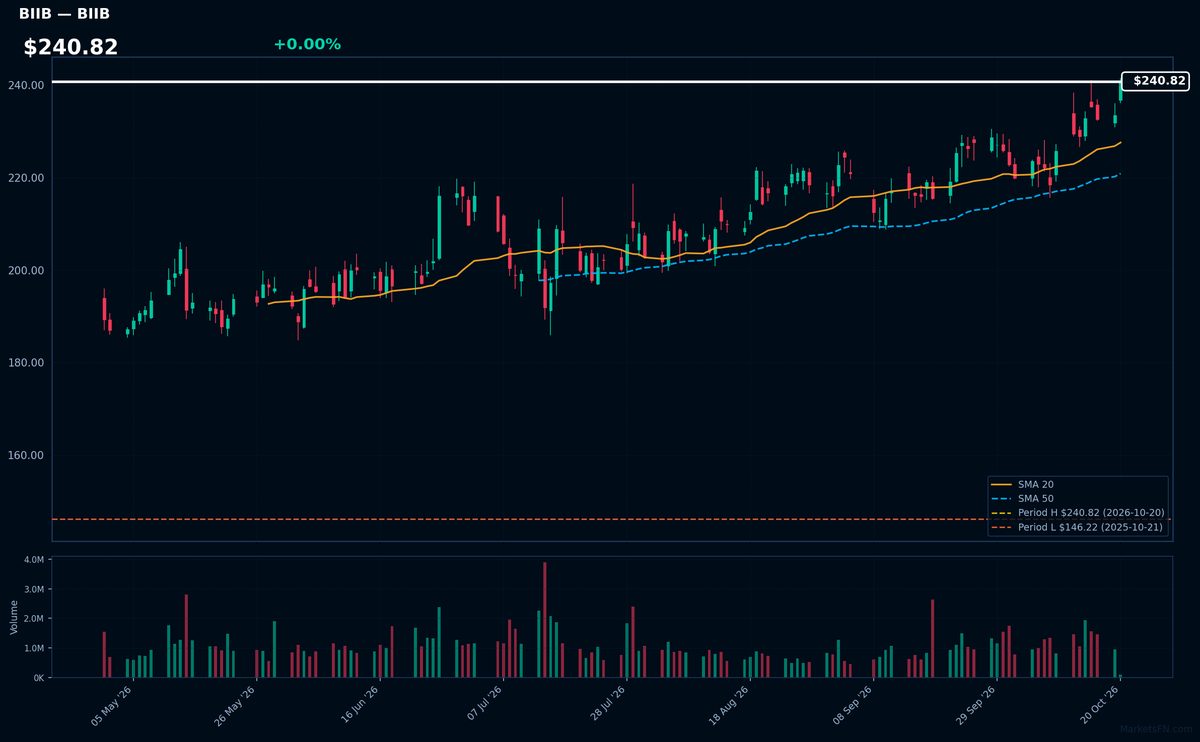The image size is (1200, 742).
Task: Click the 20 Oct '26 date label
Action: 1099,705
